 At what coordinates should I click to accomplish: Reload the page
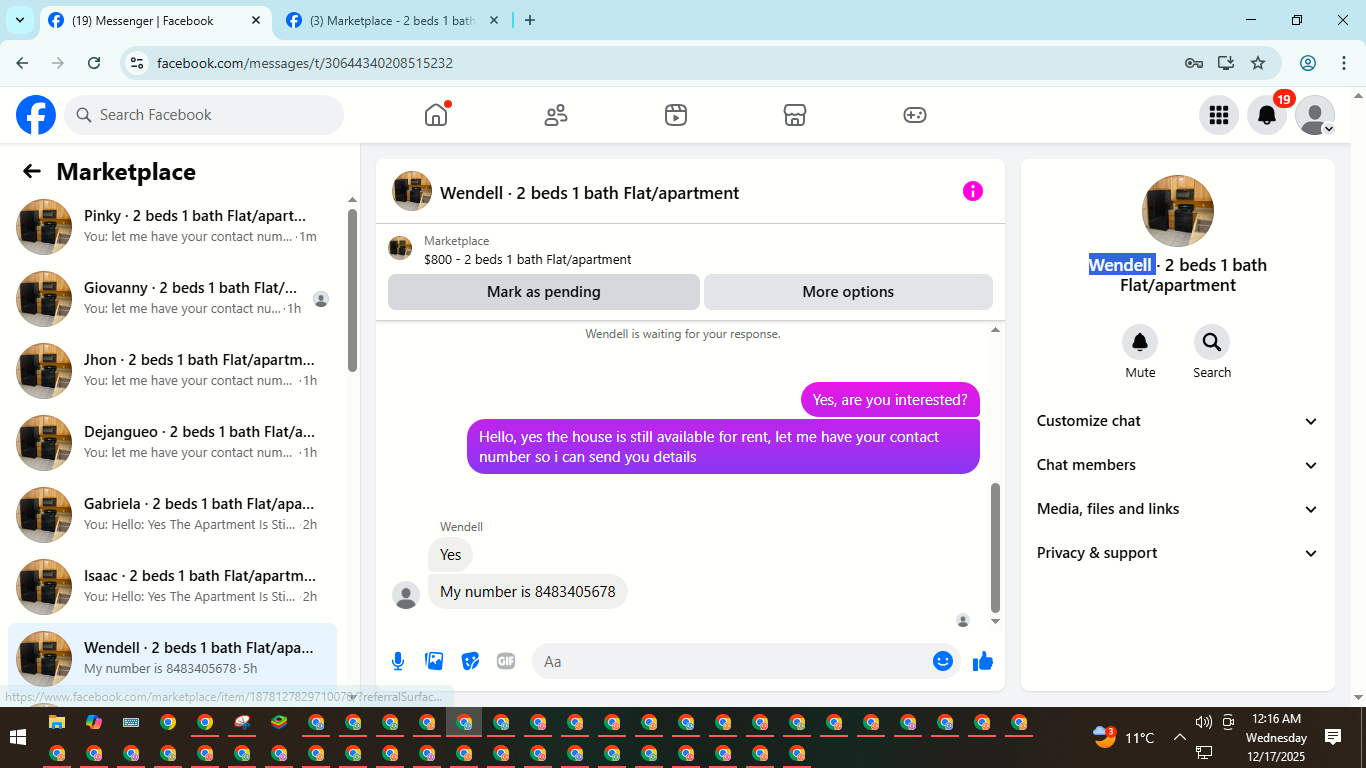click(x=94, y=63)
